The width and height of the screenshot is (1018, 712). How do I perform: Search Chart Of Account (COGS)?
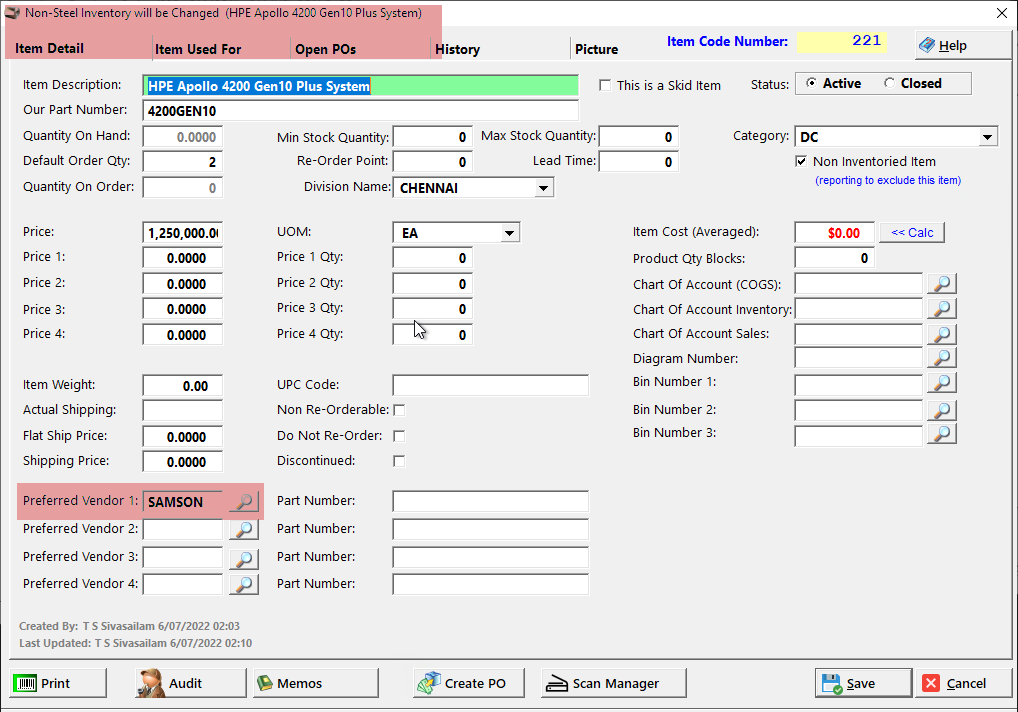942,284
